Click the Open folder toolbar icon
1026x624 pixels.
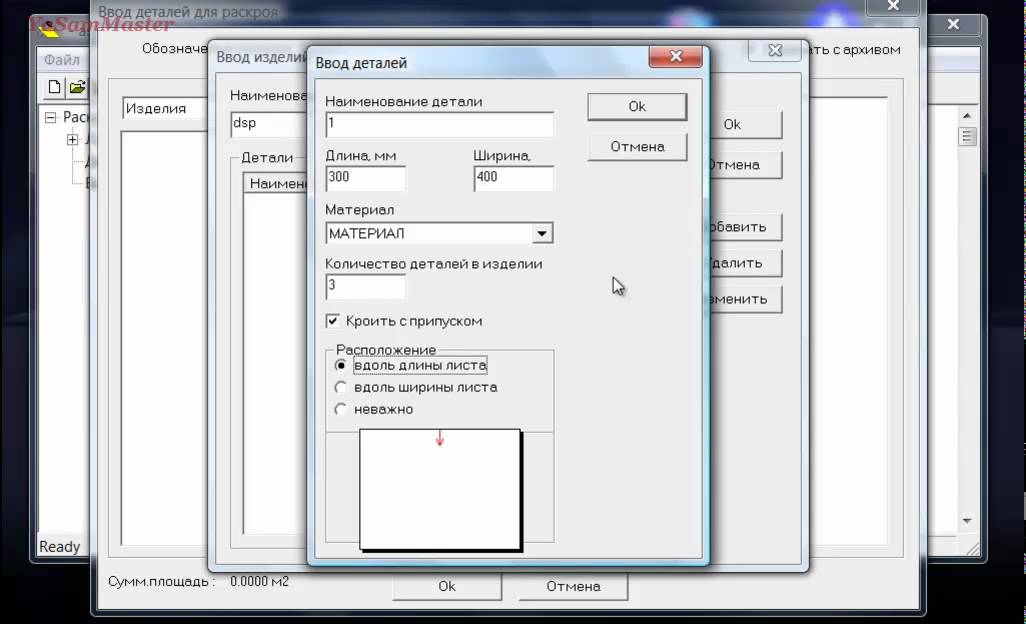click(x=77, y=87)
